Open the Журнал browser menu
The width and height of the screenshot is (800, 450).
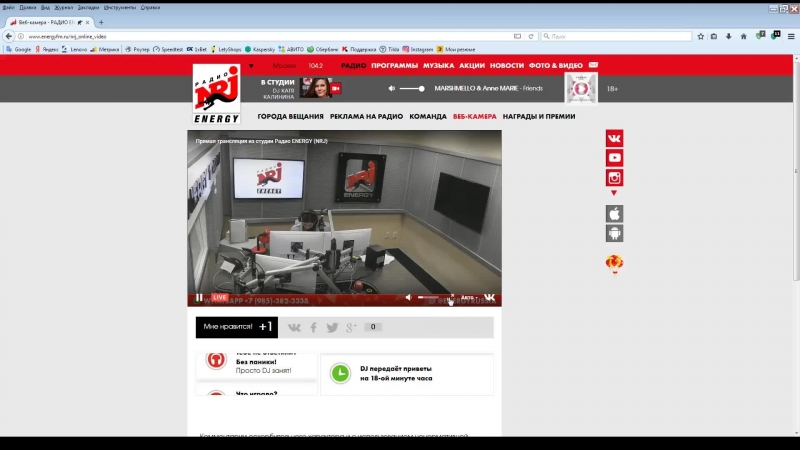click(64, 8)
